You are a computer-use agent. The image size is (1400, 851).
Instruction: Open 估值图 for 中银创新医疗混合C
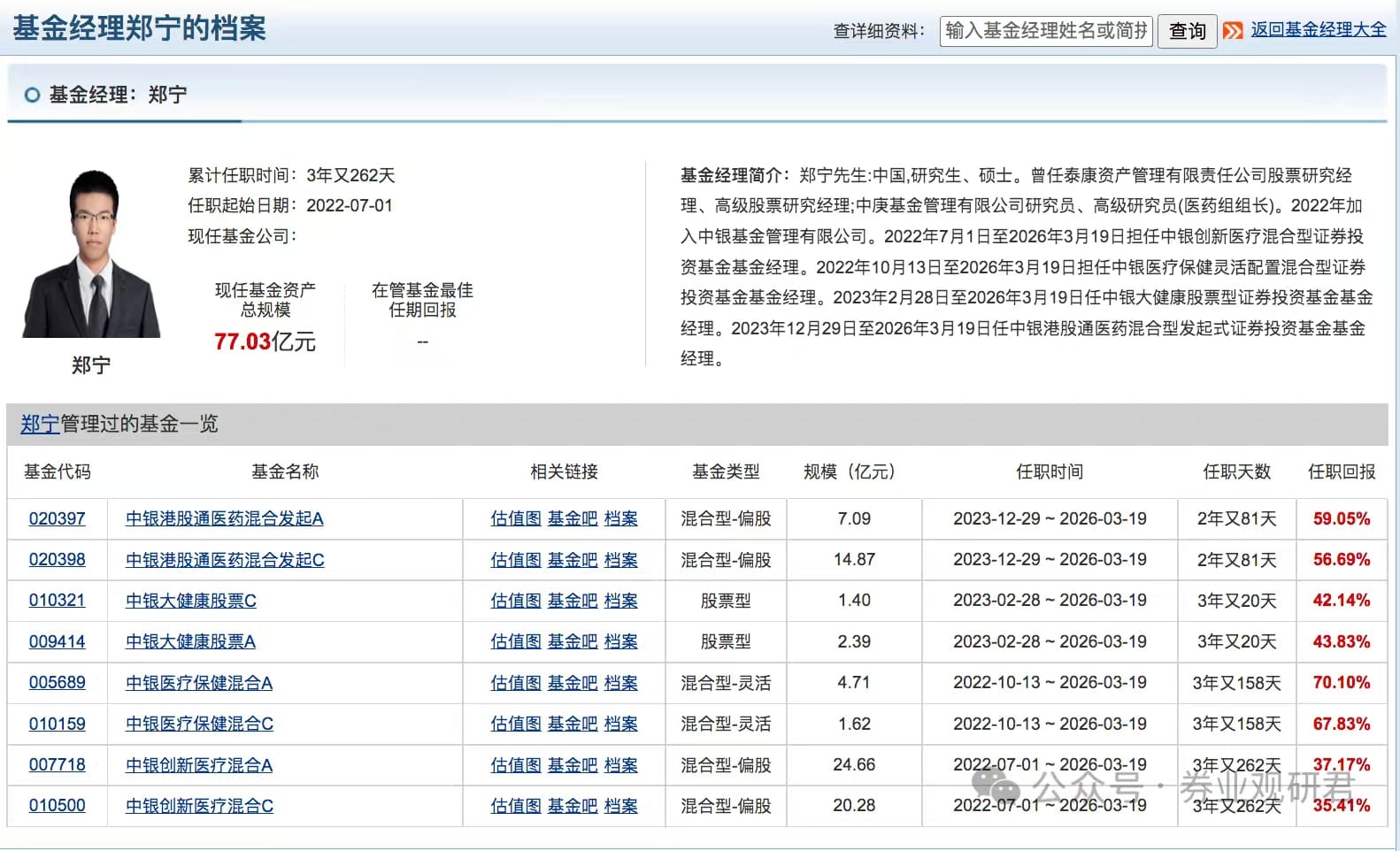tap(515, 806)
